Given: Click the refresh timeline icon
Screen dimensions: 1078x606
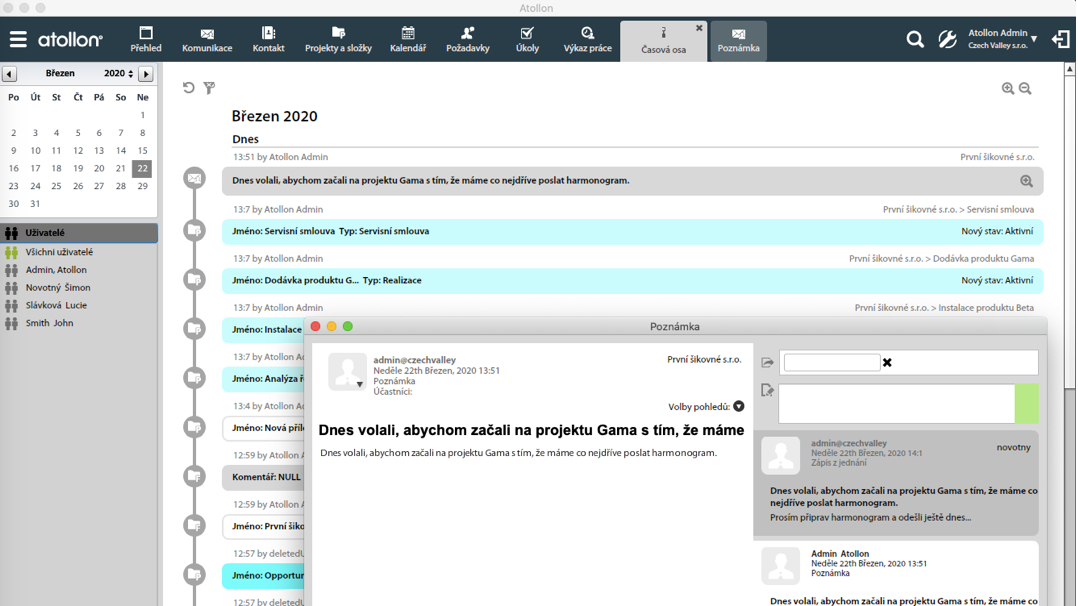Looking at the screenshot, I should (x=189, y=88).
